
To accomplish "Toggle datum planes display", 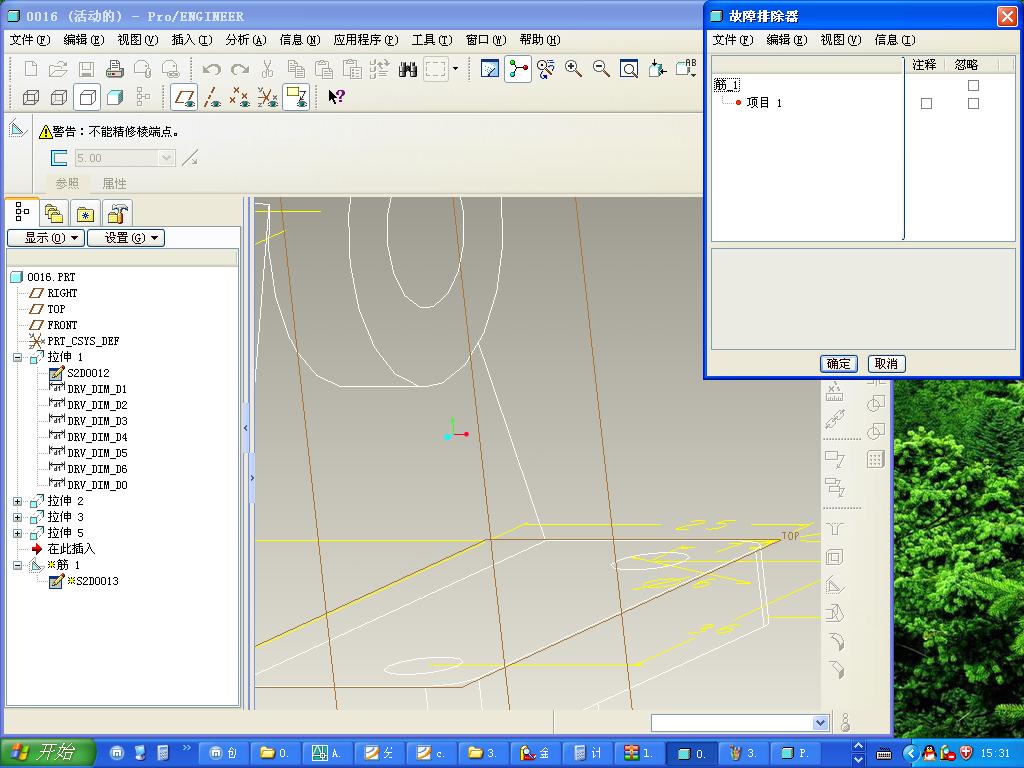I will pos(184,97).
